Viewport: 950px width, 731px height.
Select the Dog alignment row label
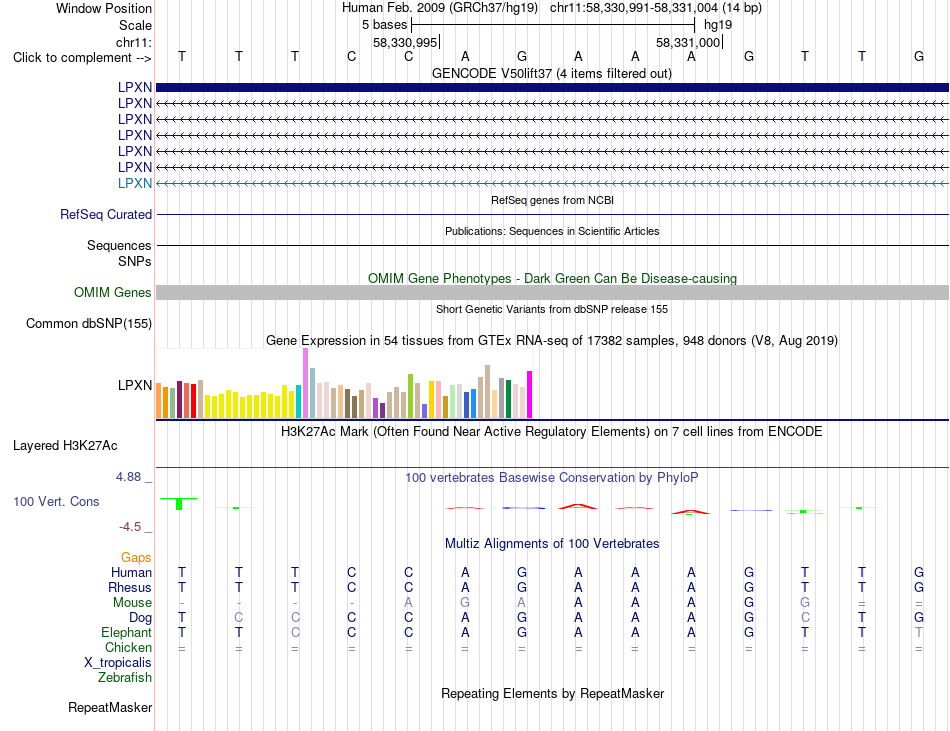coord(141,618)
